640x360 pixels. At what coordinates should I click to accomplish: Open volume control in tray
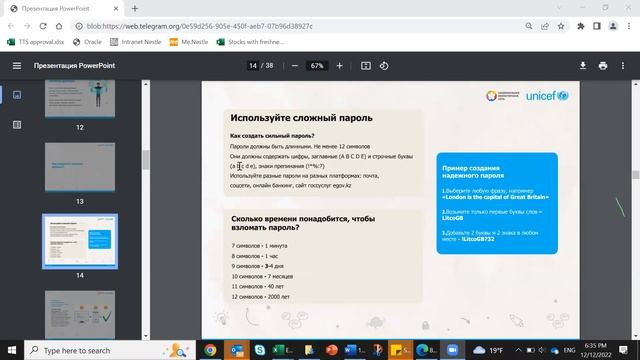pyautogui.click(x=542, y=350)
